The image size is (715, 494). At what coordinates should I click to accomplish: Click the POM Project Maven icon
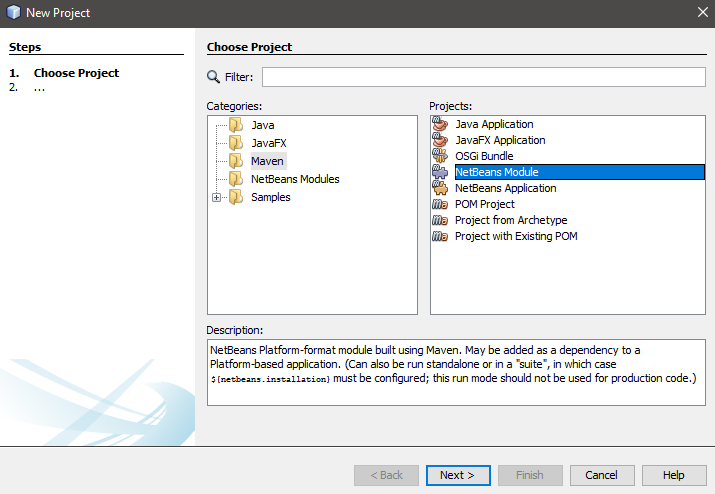tap(439, 204)
